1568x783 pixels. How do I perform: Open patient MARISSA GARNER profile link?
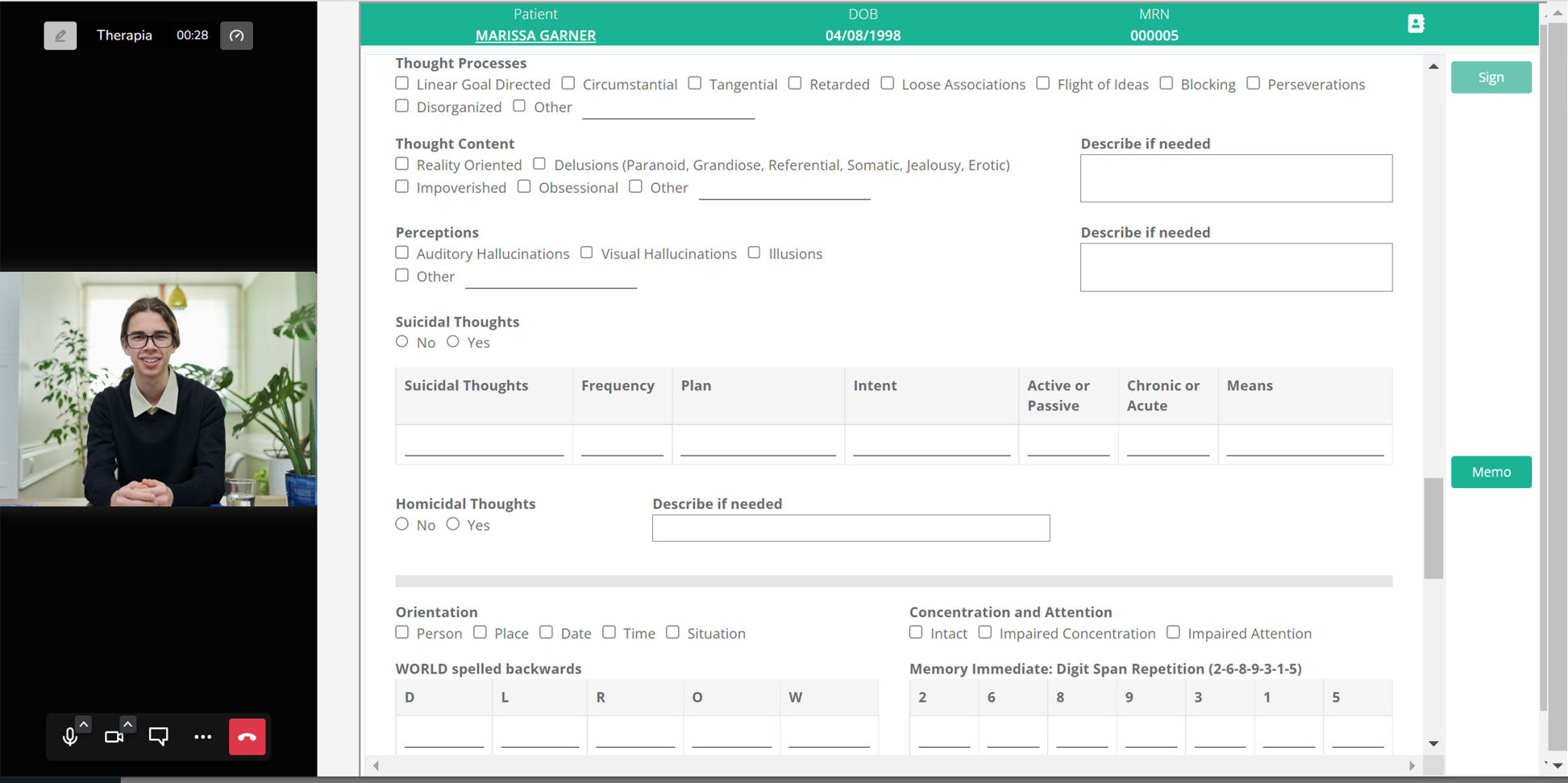tap(535, 35)
